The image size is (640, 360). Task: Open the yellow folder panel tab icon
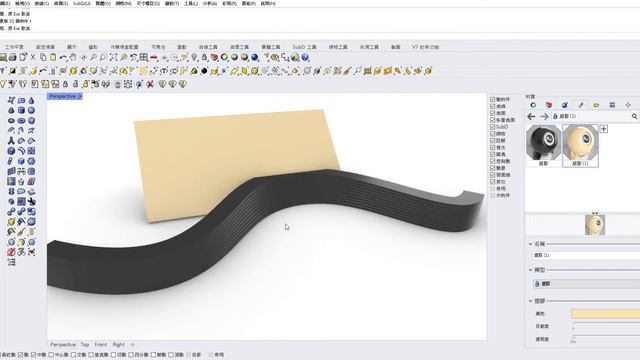[596, 105]
